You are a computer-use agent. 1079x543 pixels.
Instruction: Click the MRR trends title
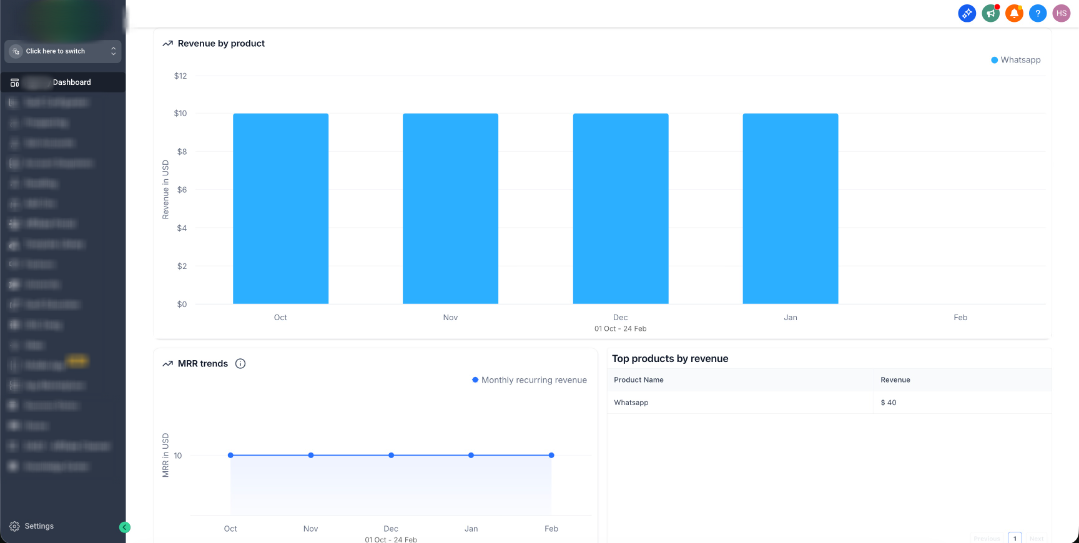pyautogui.click(x=203, y=363)
